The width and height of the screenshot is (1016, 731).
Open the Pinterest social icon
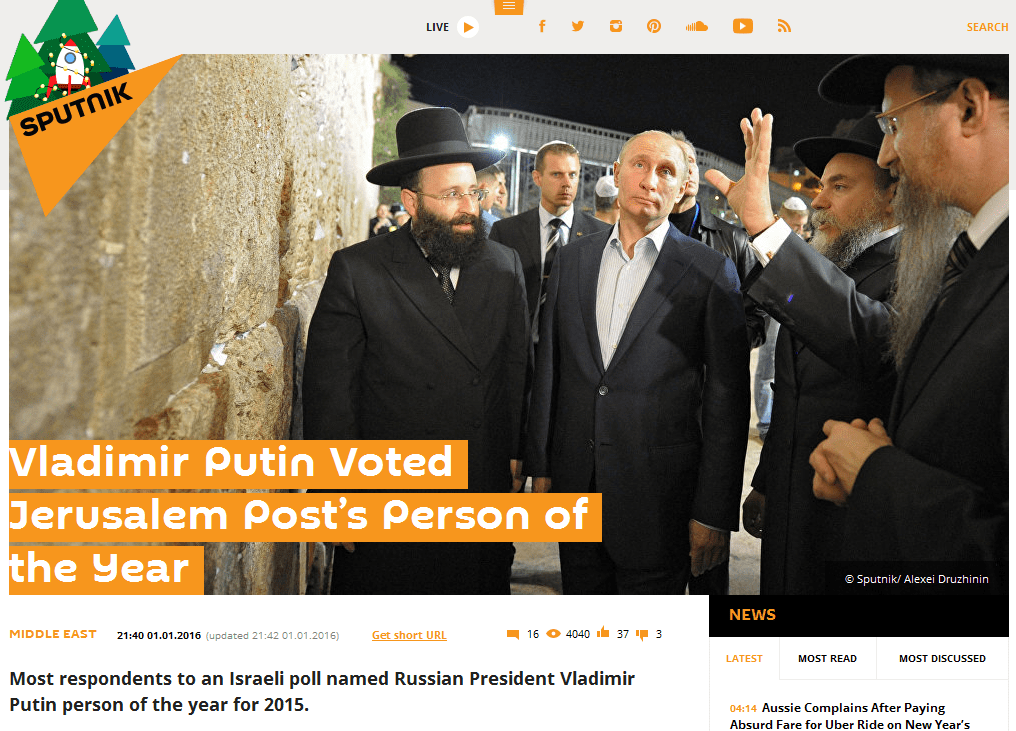click(654, 26)
